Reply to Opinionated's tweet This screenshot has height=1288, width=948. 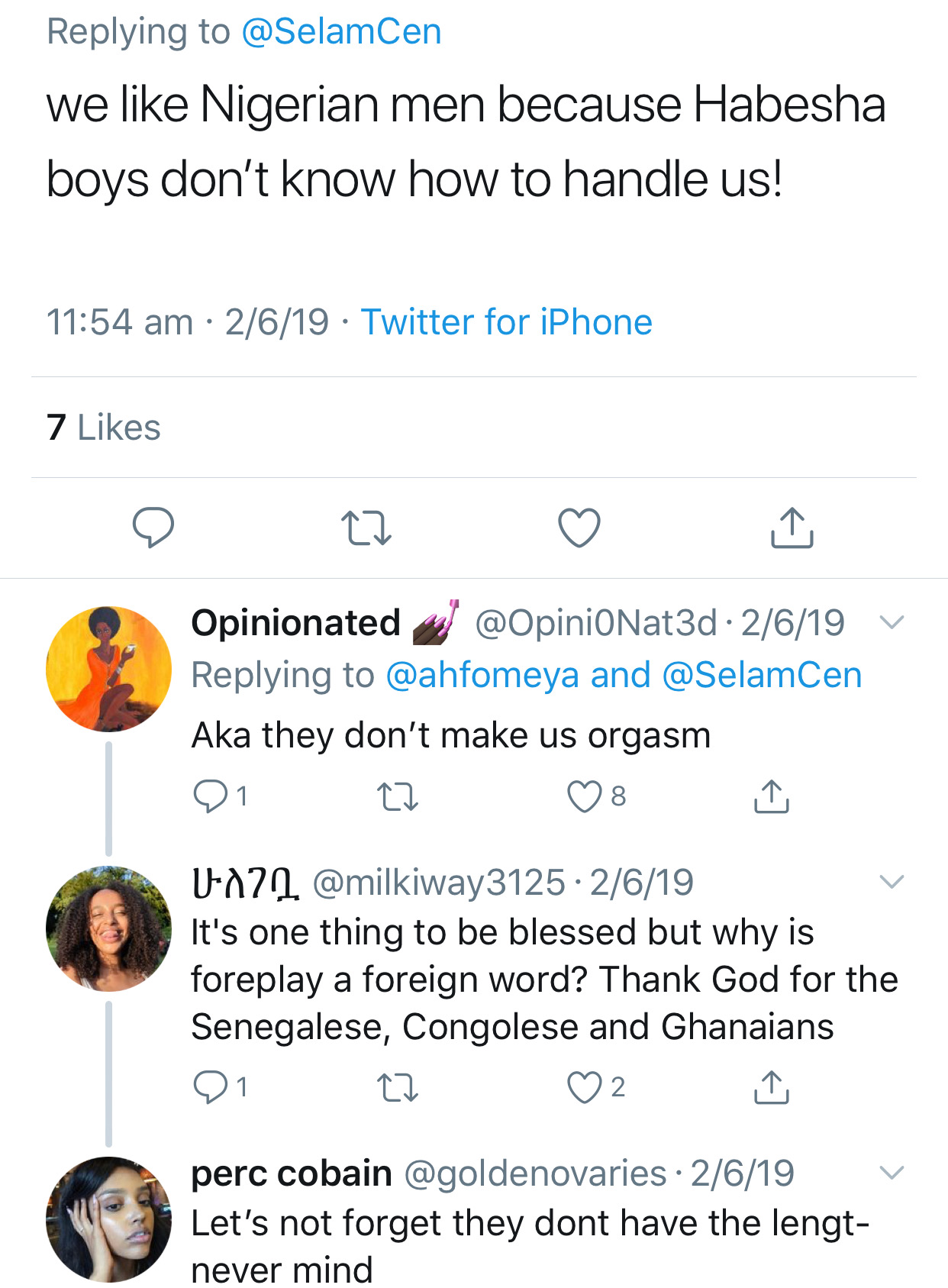[210, 796]
